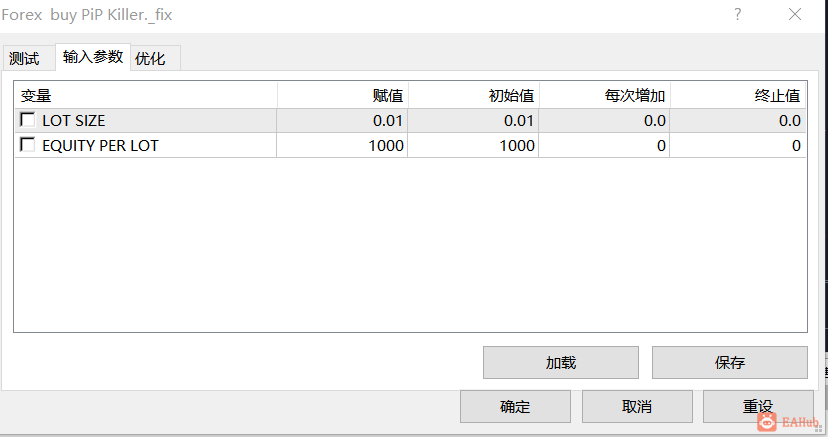Click the 保存 button
Image resolution: width=828 pixels, height=437 pixels.
point(730,363)
